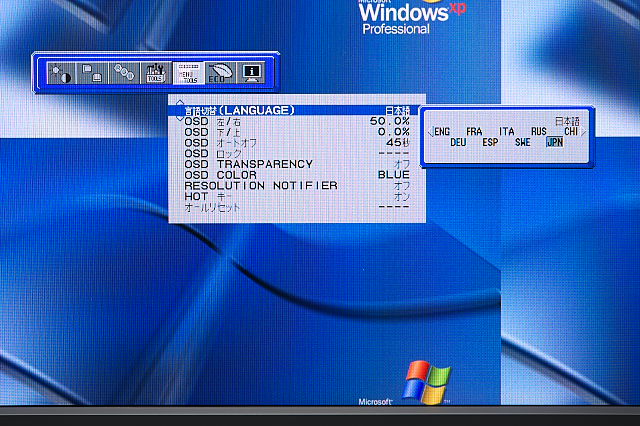This screenshot has width=640, height=426.
Task: Select the image position and size icon
Action: 90,73
